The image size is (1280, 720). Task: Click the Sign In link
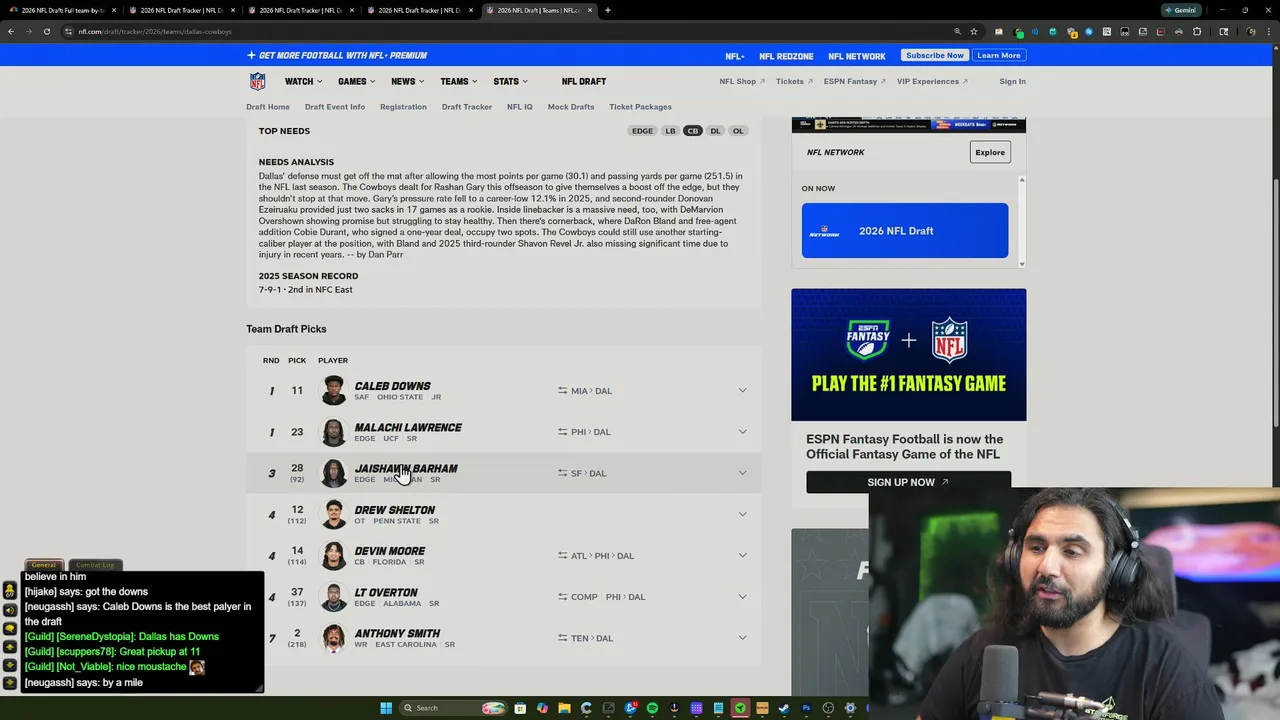click(1012, 81)
